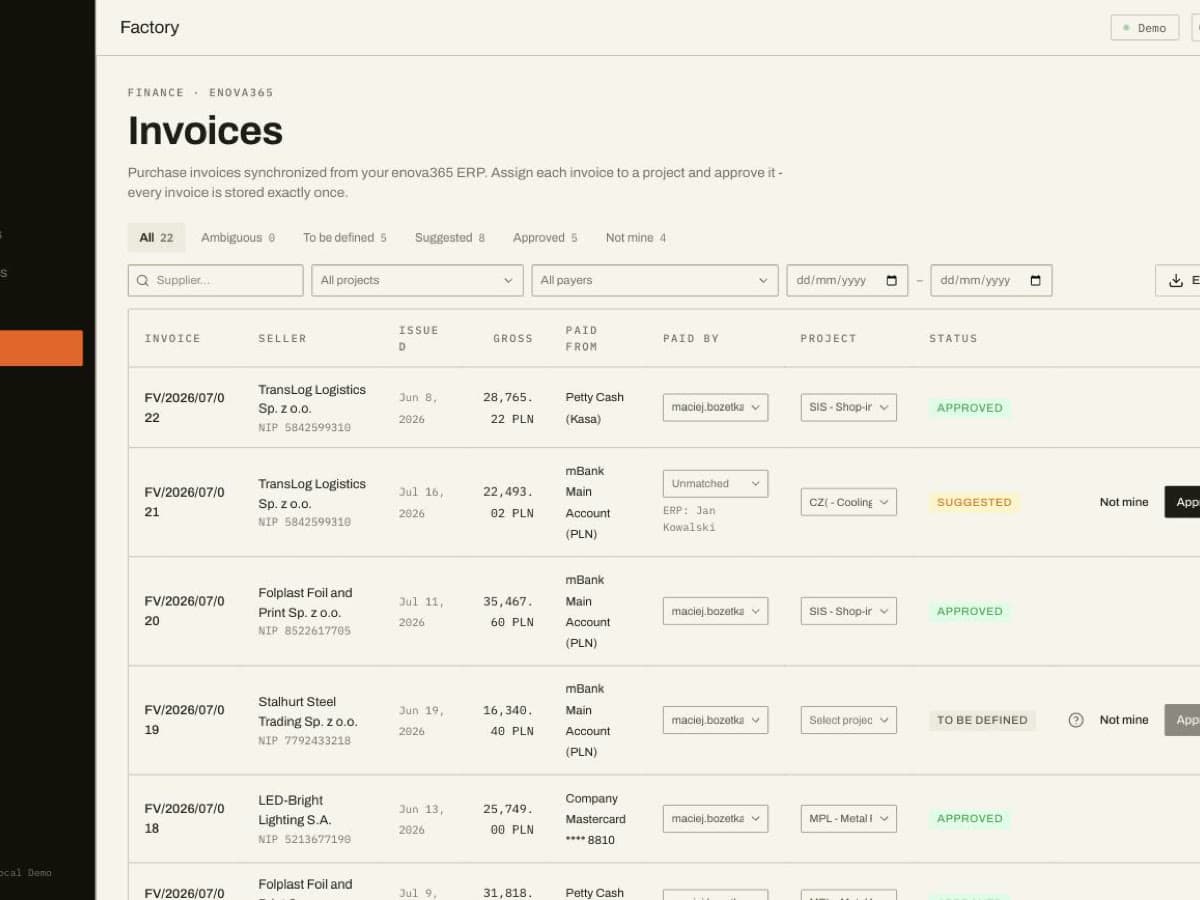The width and height of the screenshot is (1200, 900).
Task: Click help question icon in FV/2026/07/019 row
Action: (x=1076, y=720)
